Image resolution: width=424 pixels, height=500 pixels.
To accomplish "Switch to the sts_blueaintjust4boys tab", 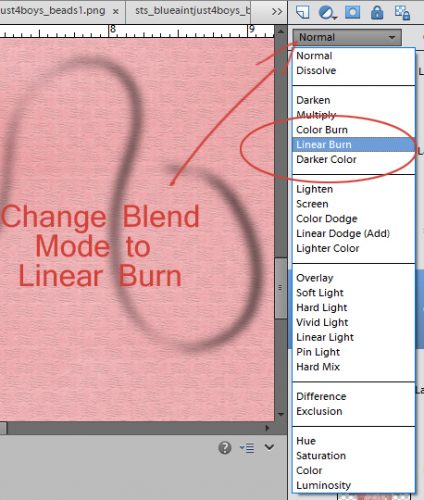I will [x=193, y=11].
